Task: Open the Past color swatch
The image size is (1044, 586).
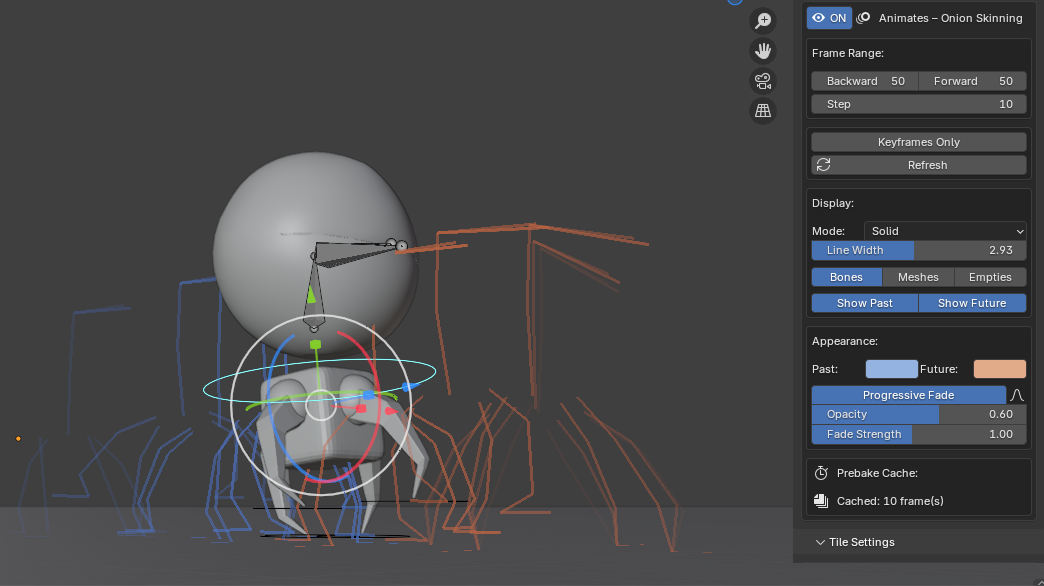Action: (891, 369)
